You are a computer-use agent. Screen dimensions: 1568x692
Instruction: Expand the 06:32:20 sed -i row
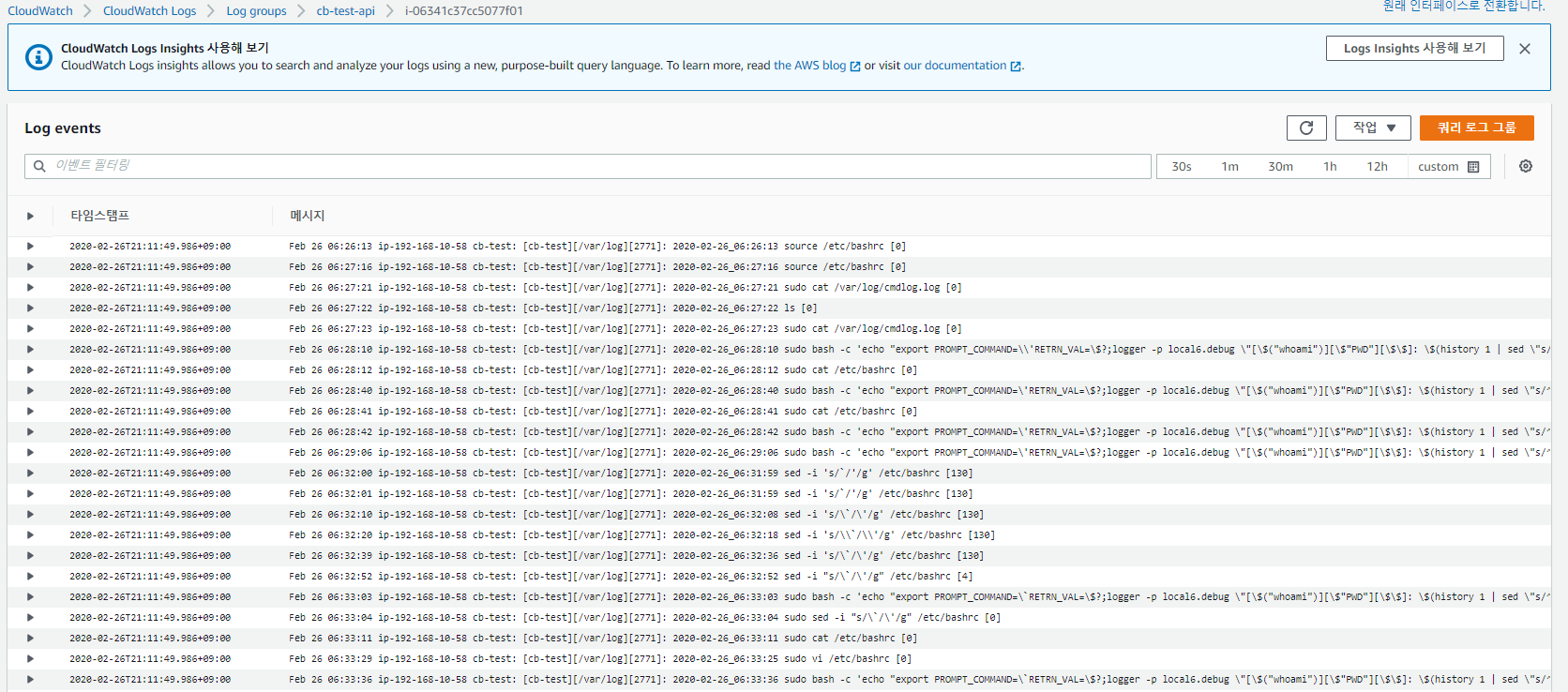pyautogui.click(x=30, y=535)
